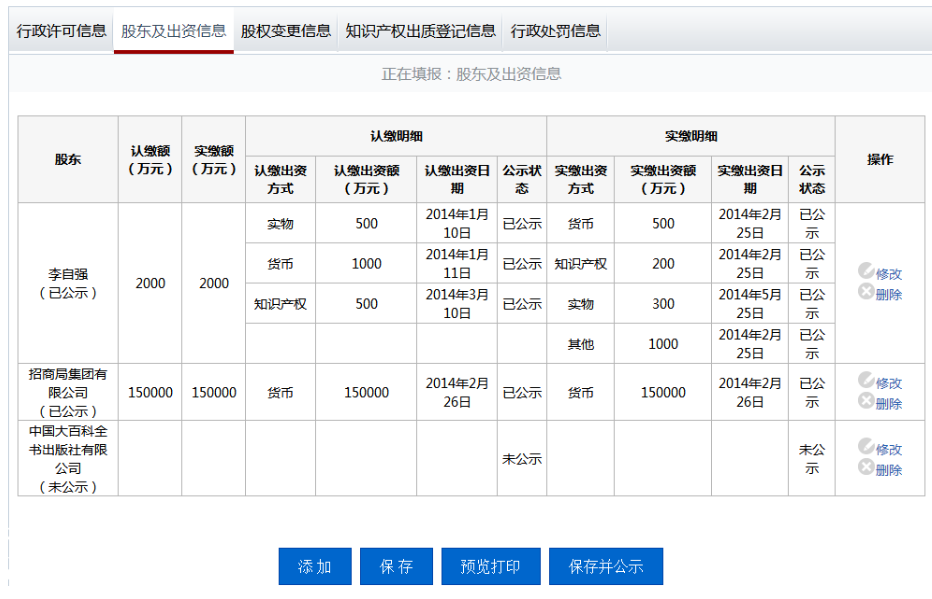Viewport: 932px width, 599px height.
Task: Click the 正在填报：股东及出资信息 header text
Action: coord(471,73)
